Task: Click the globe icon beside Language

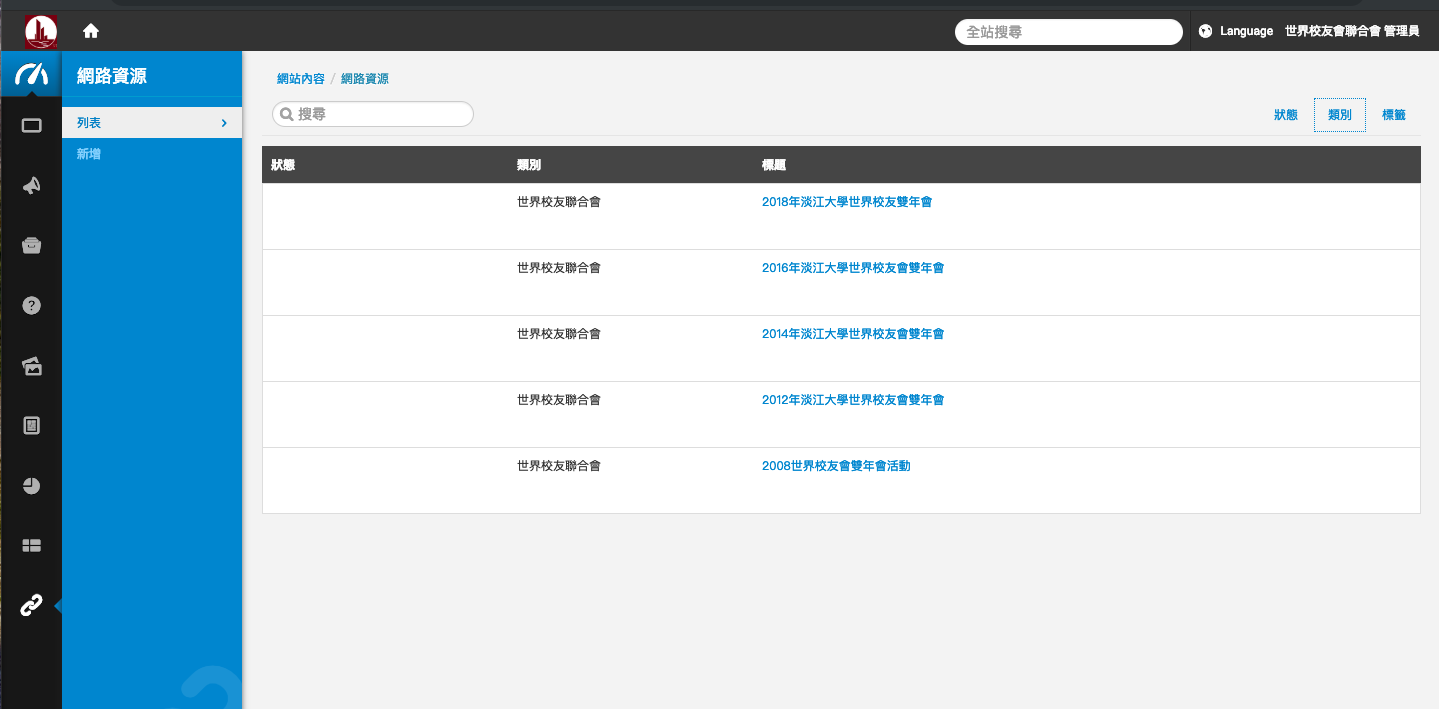Action: click(x=1205, y=31)
